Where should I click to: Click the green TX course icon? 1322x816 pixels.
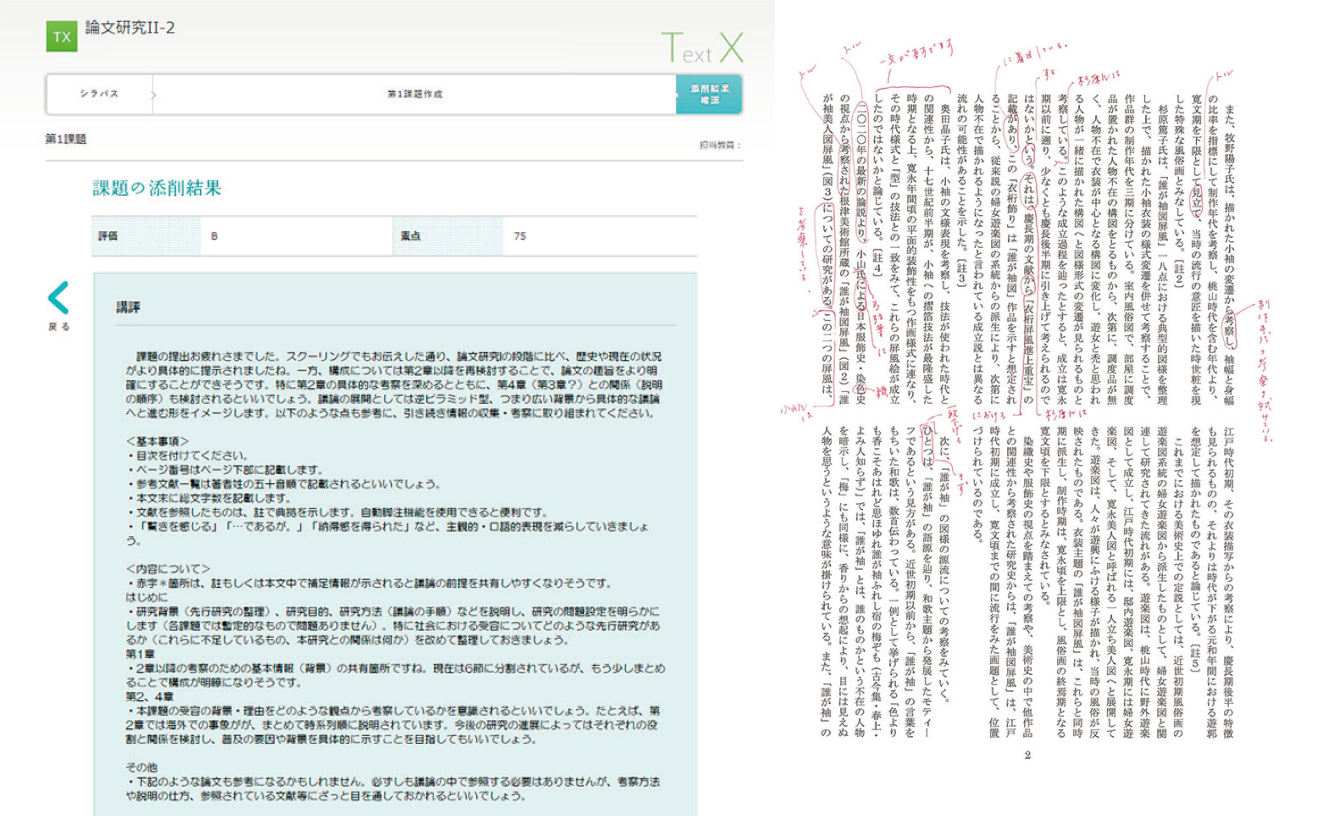click(62, 37)
